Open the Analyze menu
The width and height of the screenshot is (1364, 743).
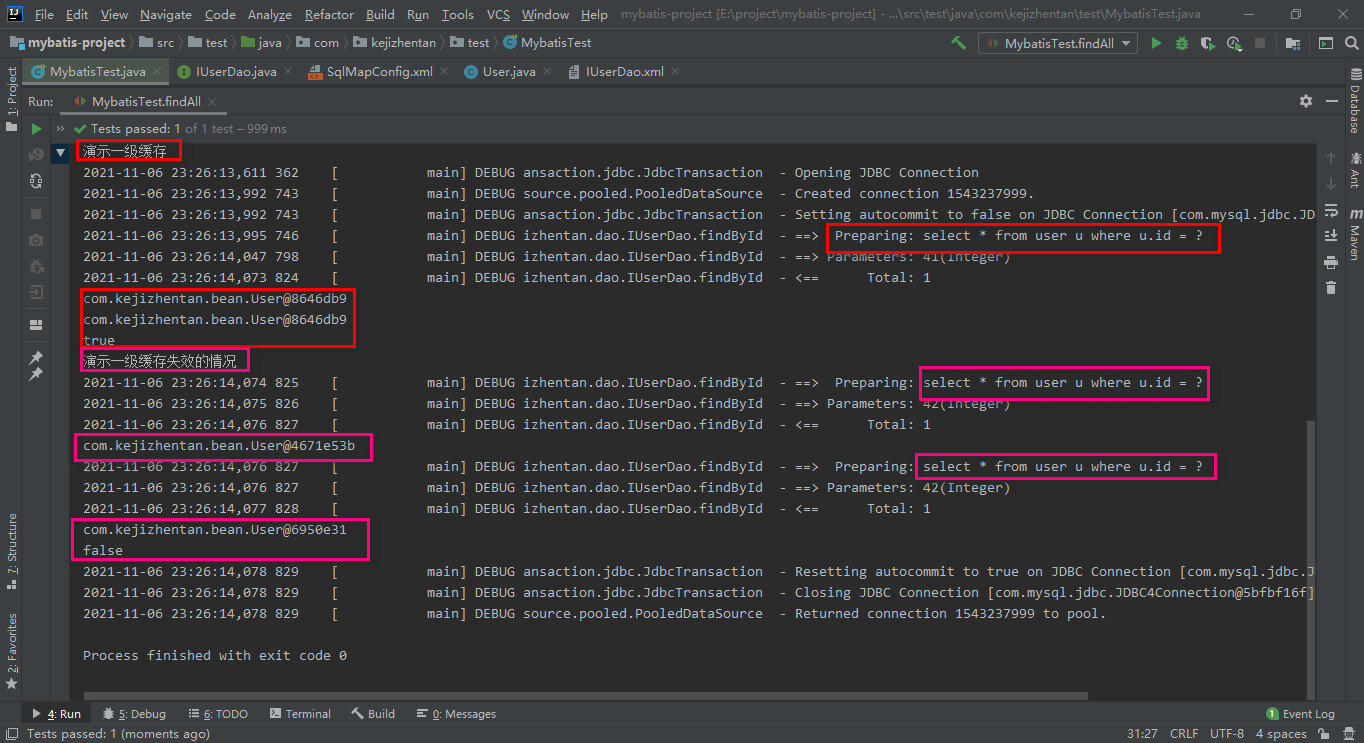tap(270, 15)
